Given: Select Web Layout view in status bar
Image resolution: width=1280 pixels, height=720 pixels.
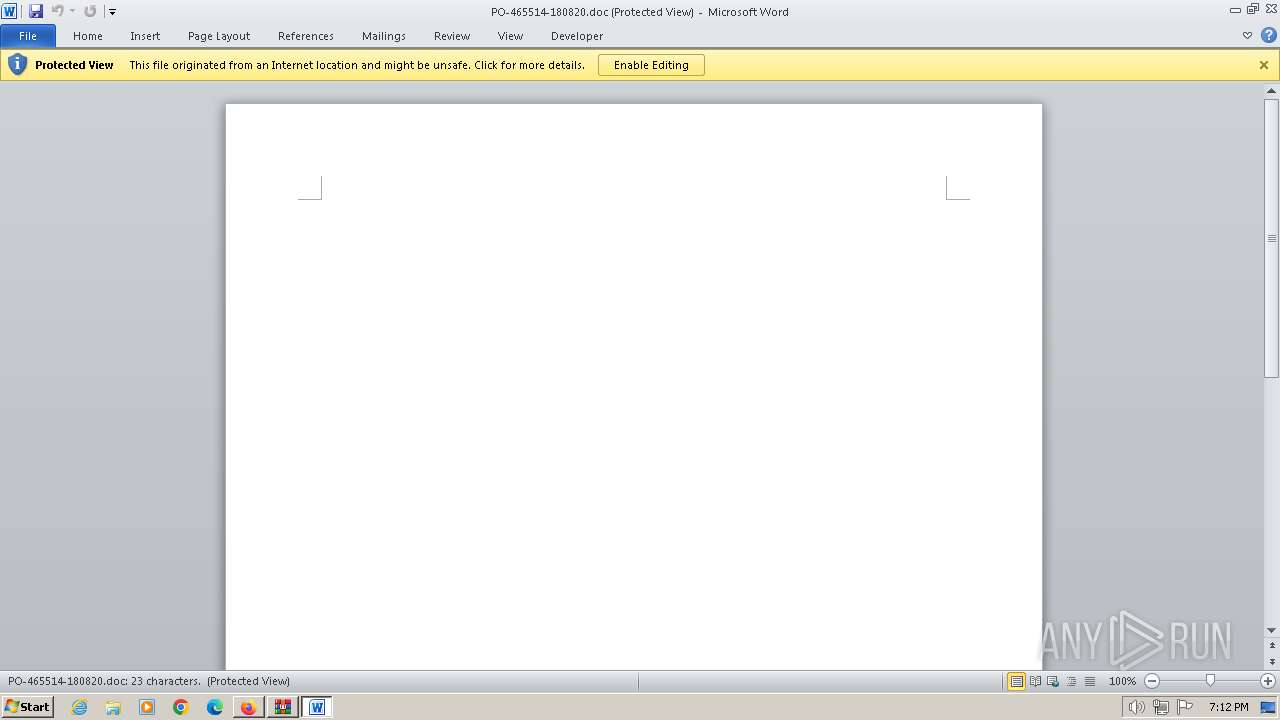Looking at the screenshot, I should coord(1053,681).
